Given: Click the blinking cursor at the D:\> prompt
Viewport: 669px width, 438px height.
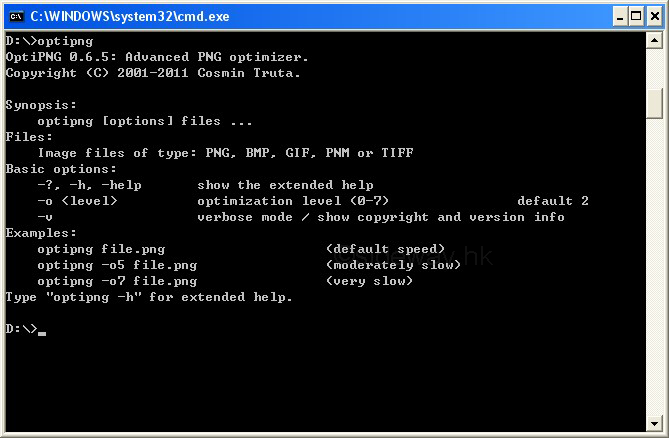Looking at the screenshot, I should pos(42,331).
